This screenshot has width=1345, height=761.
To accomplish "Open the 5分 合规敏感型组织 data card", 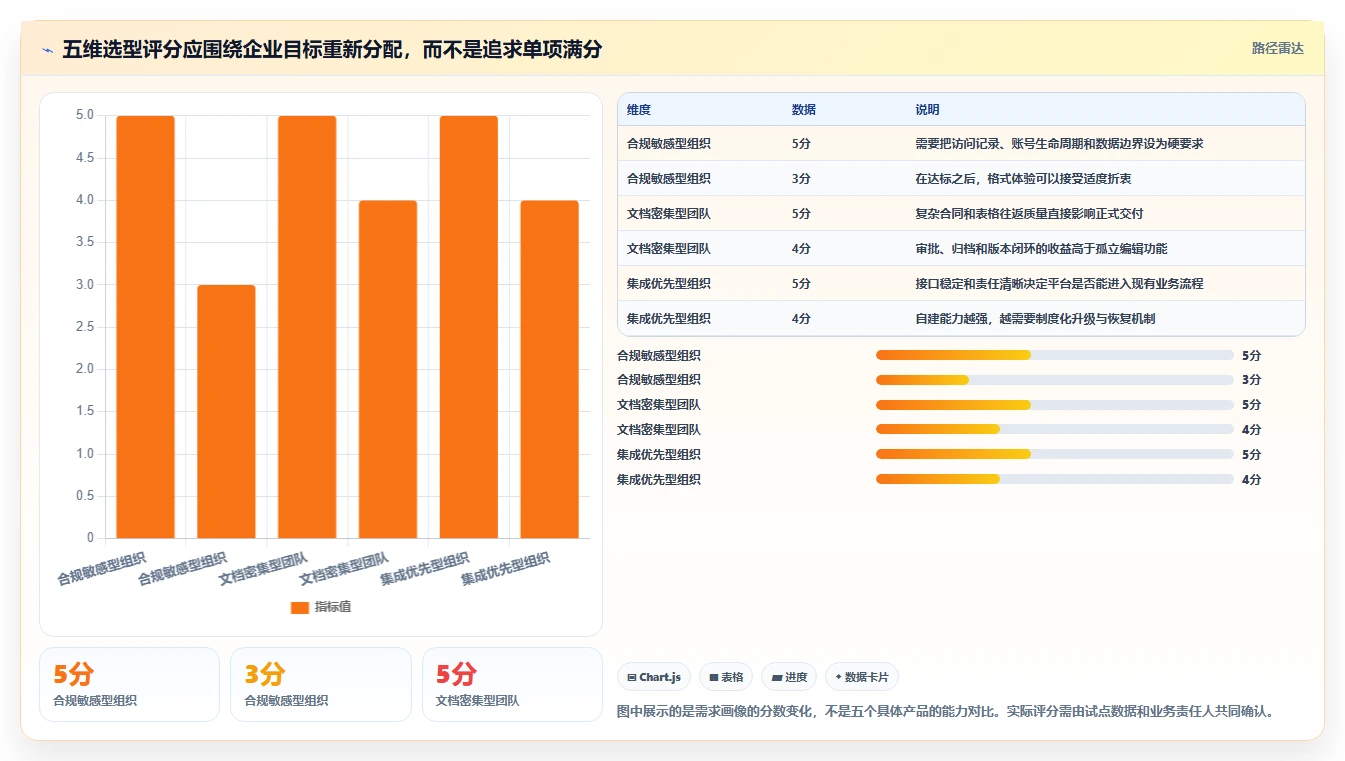I will click(x=129, y=684).
